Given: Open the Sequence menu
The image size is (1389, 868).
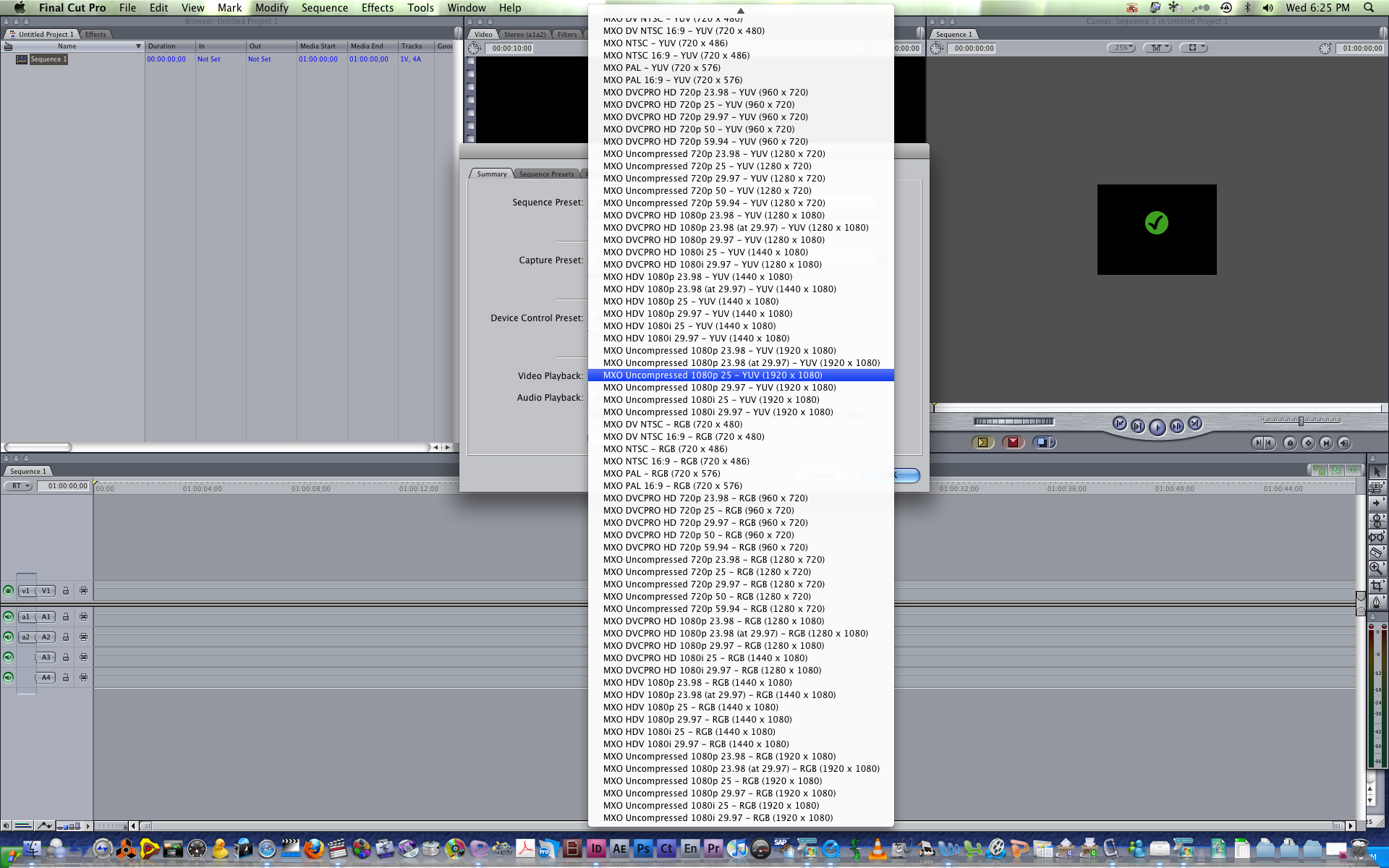Looking at the screenshot, I should [x=325, y=8].
